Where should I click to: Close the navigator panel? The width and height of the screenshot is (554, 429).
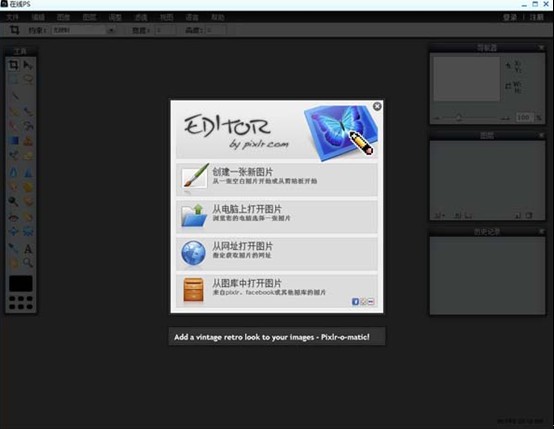[x=541, y=47]
